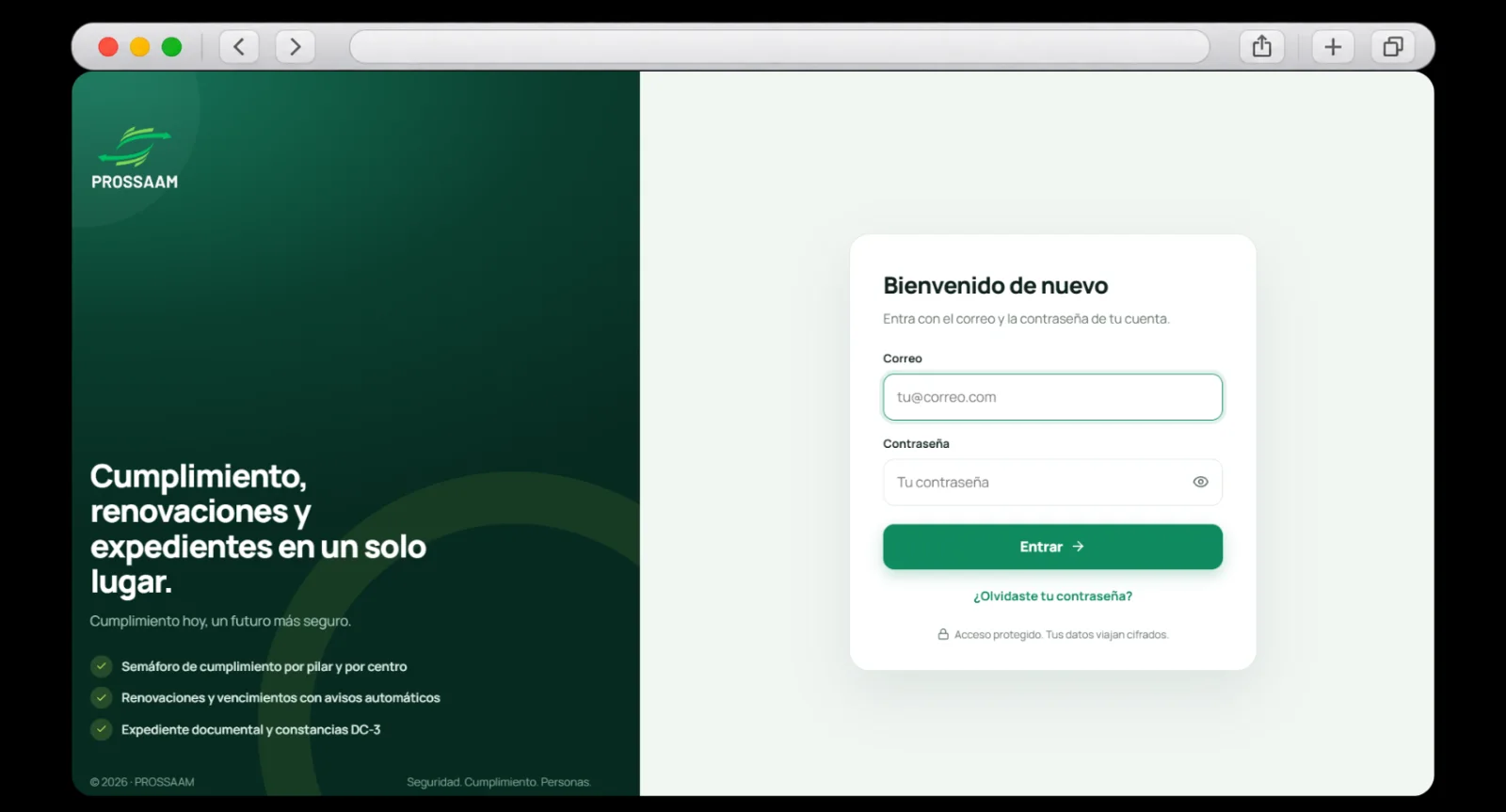Toggle password visibility eye icon

pos(1200,482)
